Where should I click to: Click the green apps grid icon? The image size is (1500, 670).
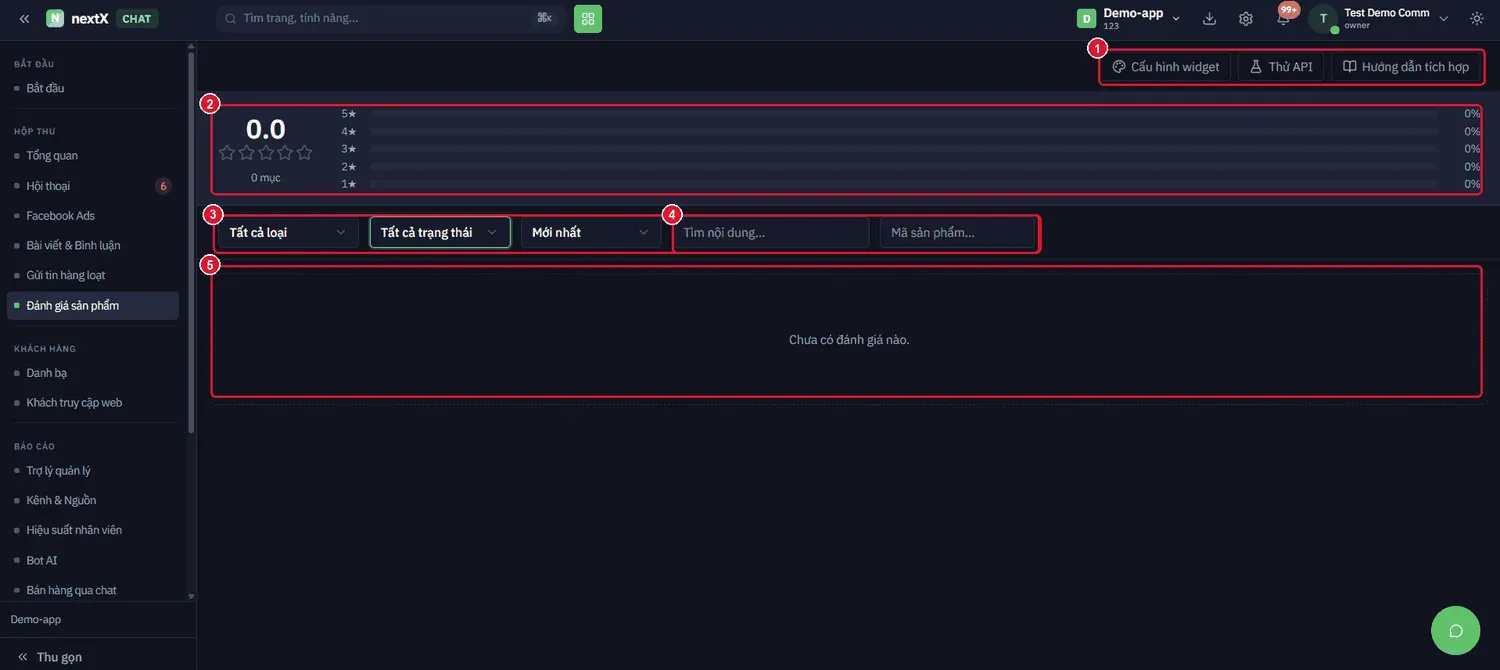click(x=588, y=18)
